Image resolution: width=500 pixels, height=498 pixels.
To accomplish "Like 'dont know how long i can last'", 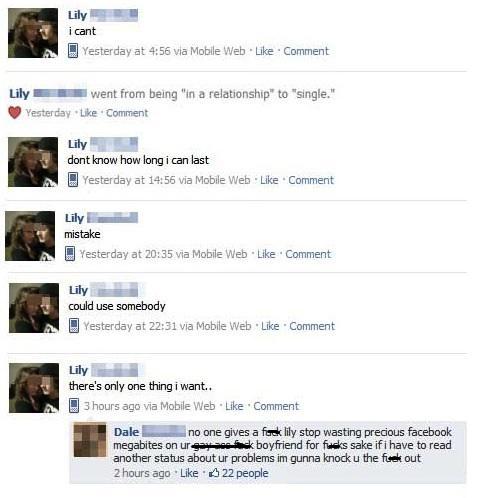I will 269,180.
